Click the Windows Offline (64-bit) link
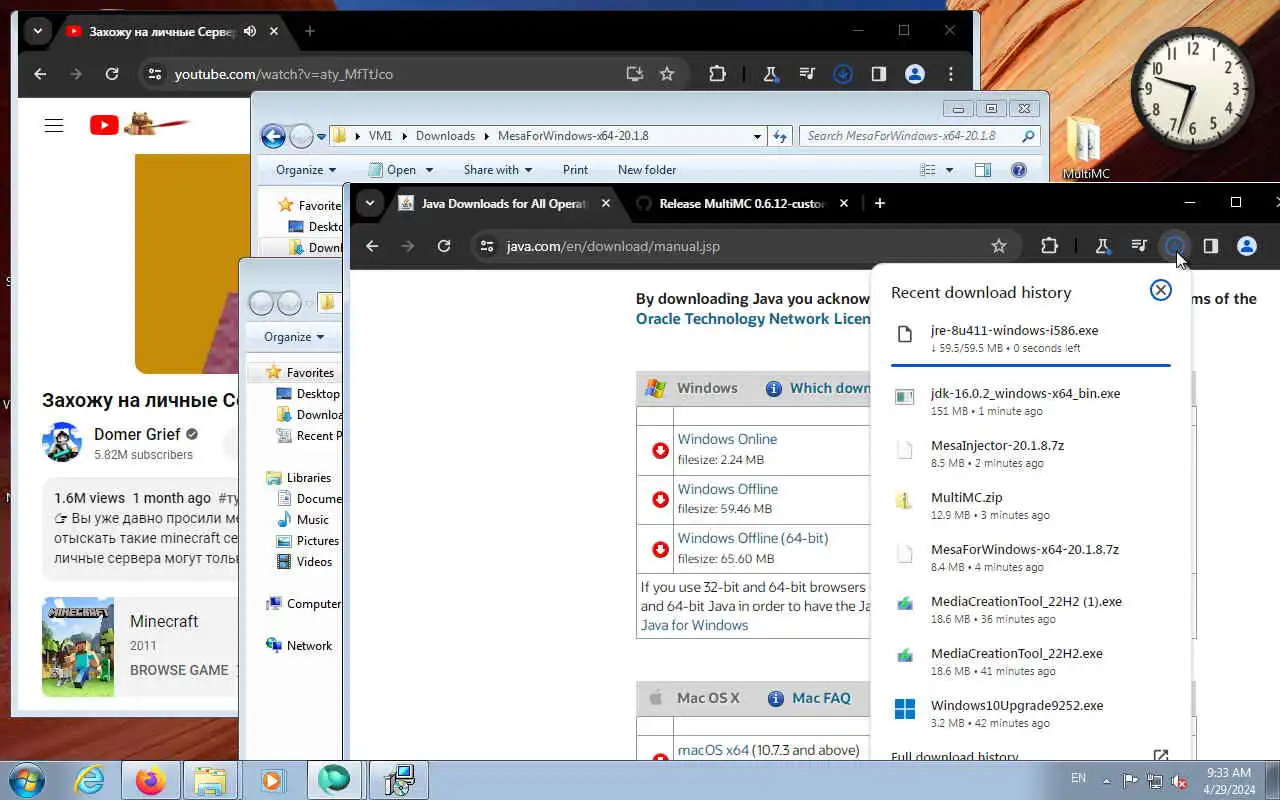This screenshot has height=800, width=1280. [753, 538]
